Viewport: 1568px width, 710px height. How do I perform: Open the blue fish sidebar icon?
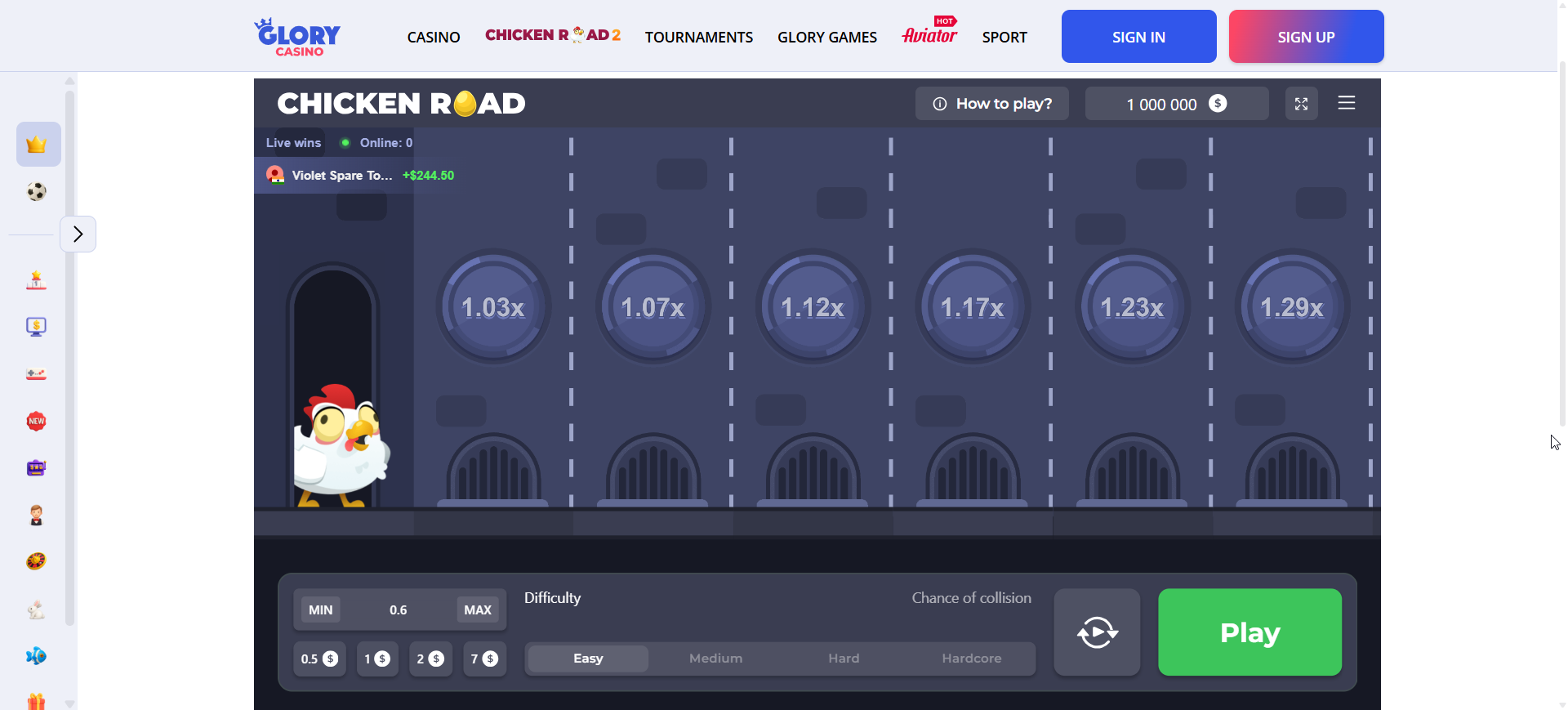[x=37, y=656]
